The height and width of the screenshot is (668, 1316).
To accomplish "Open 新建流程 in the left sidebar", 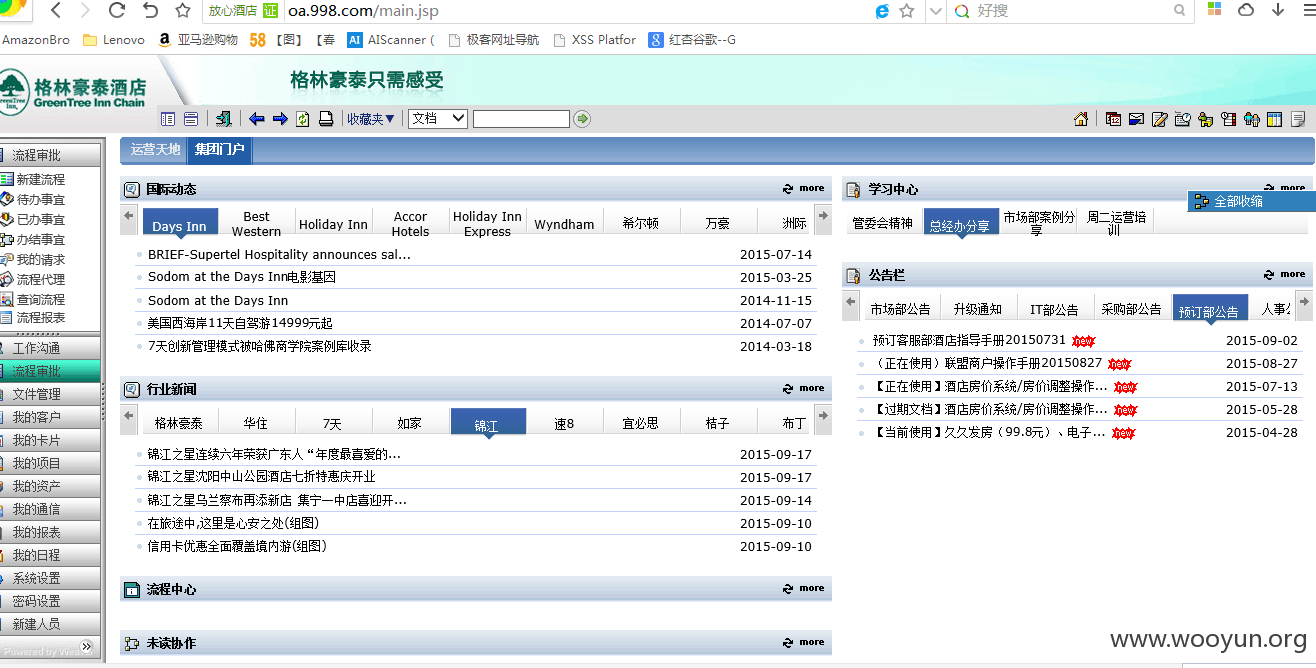I will pos(41,179).
